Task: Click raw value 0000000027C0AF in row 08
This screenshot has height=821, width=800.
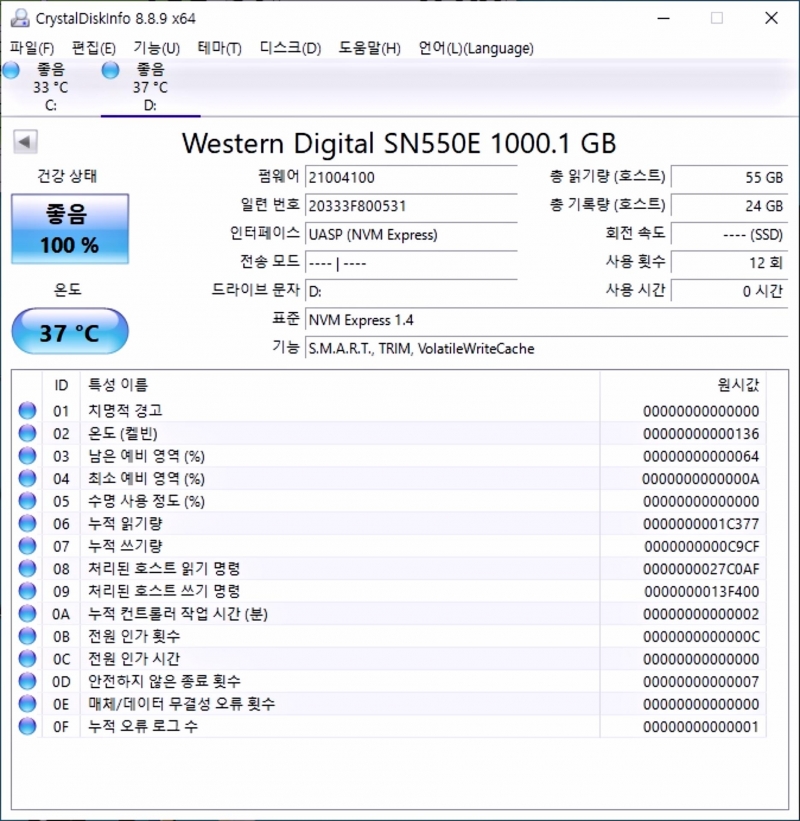Action: click(701, 569)
